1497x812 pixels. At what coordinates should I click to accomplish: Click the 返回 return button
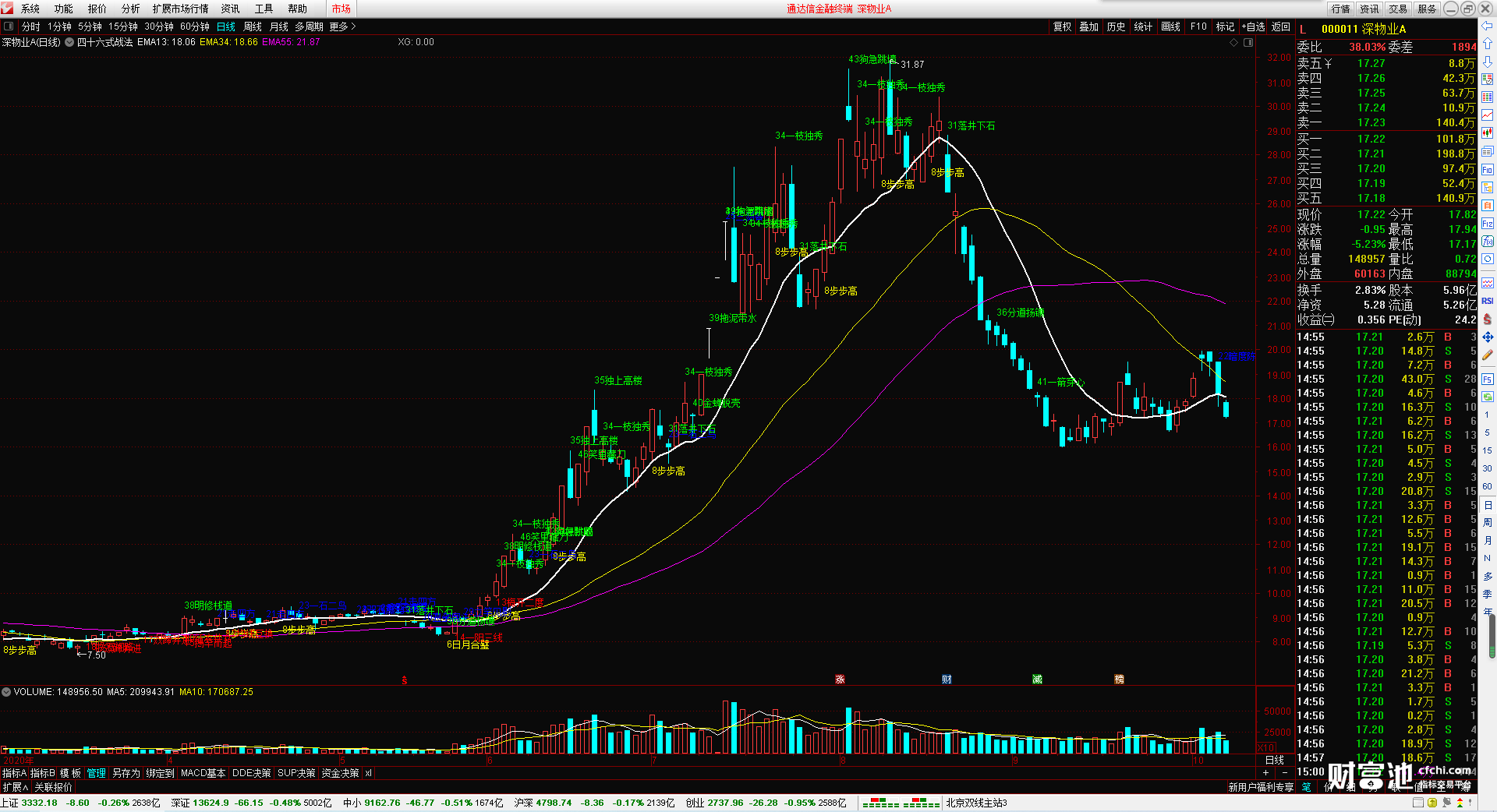pyautogui.click(x=1281, y=26)
